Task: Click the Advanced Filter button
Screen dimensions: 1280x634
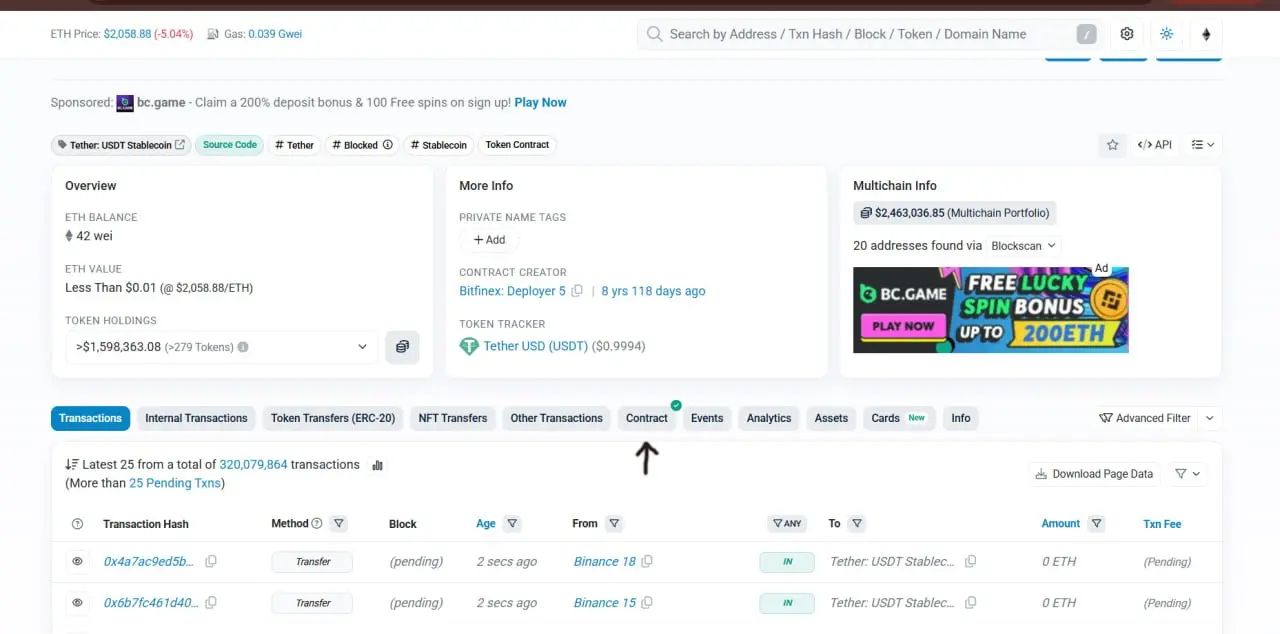Action: (x=1145, y=418)
